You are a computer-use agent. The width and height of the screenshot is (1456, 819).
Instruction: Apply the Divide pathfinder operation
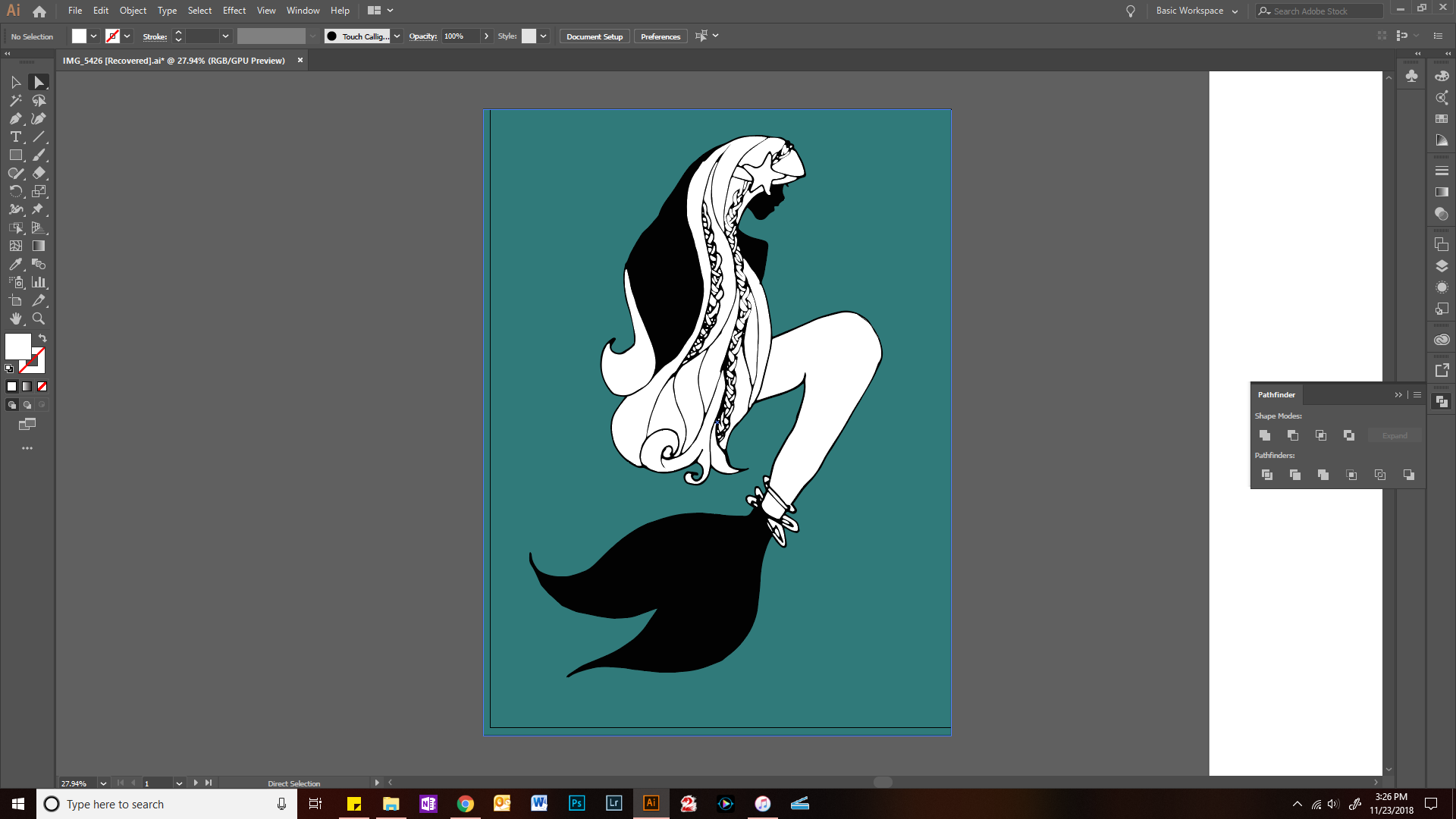tap(1267, 475)
